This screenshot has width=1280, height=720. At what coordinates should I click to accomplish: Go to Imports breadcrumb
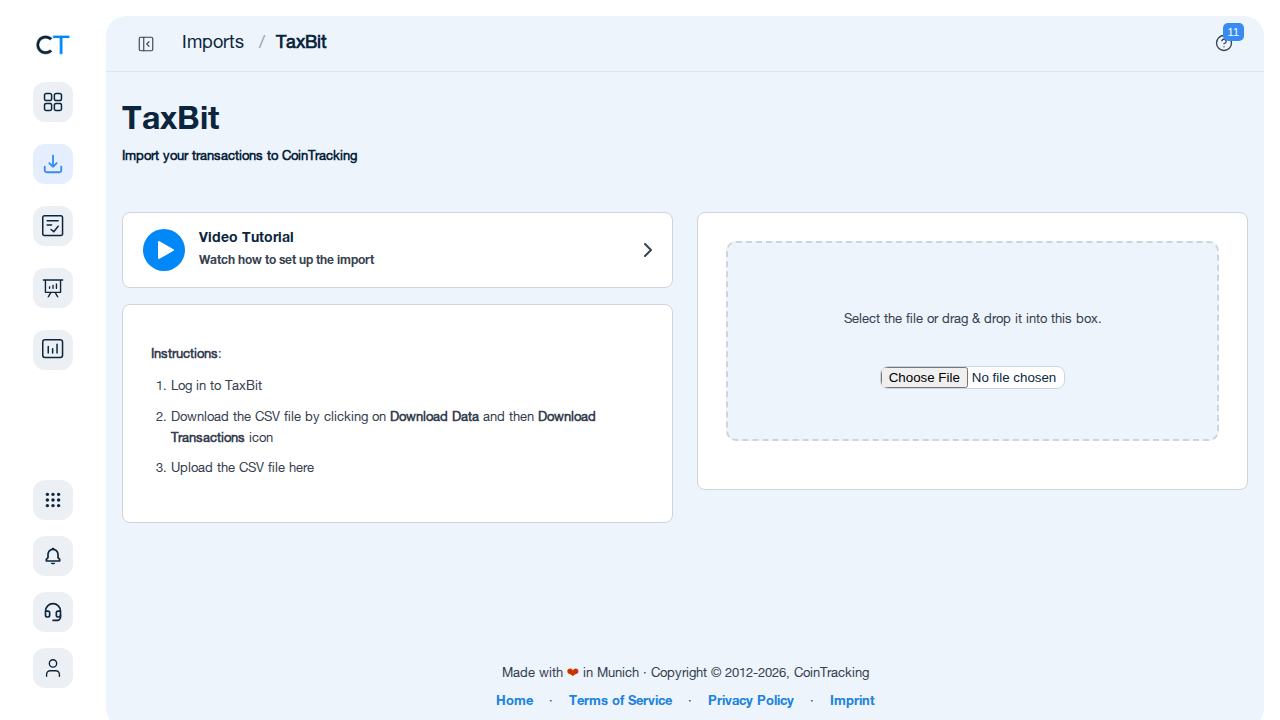213,42
